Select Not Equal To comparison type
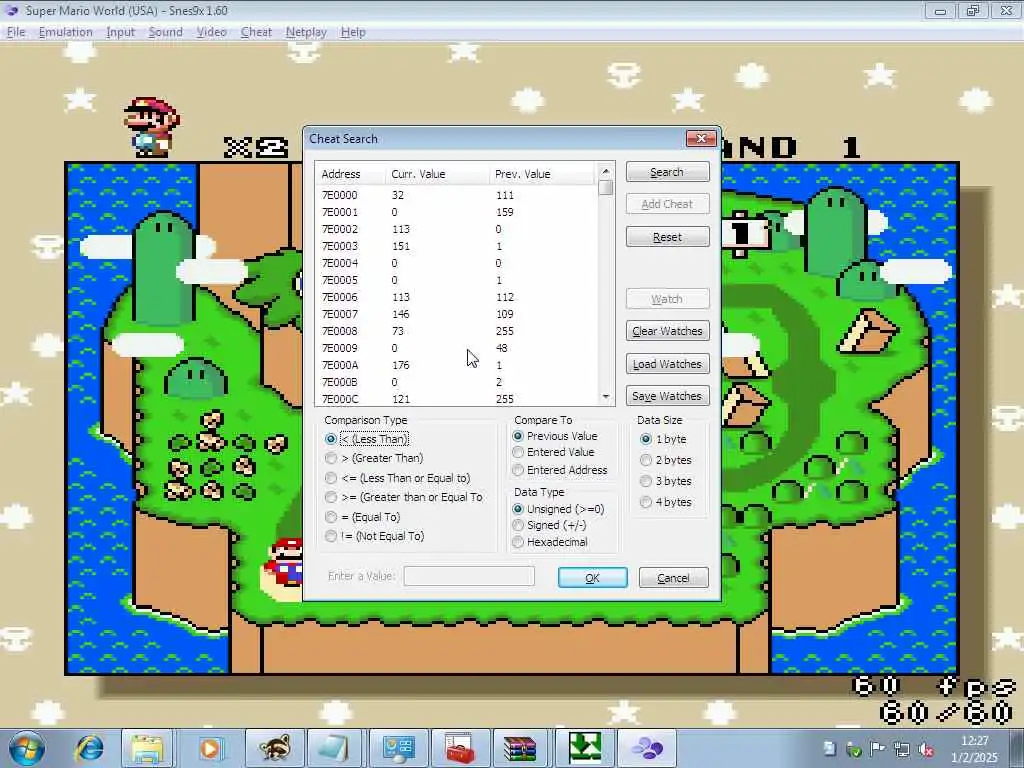Screen dimensions: 1024x768 [x=375, y=536]
